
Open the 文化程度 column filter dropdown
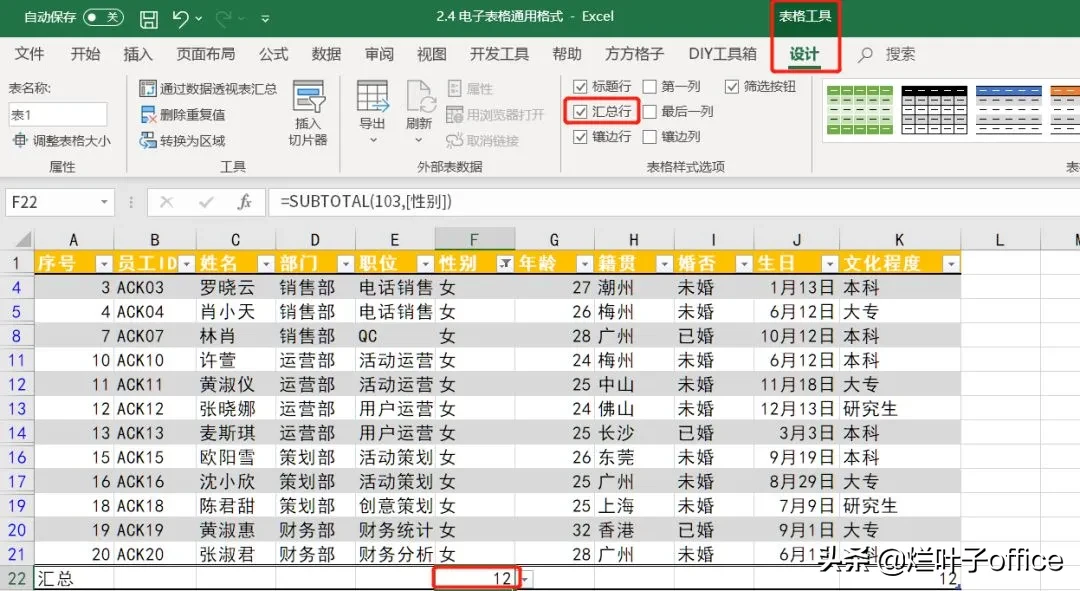pos(951,264)
